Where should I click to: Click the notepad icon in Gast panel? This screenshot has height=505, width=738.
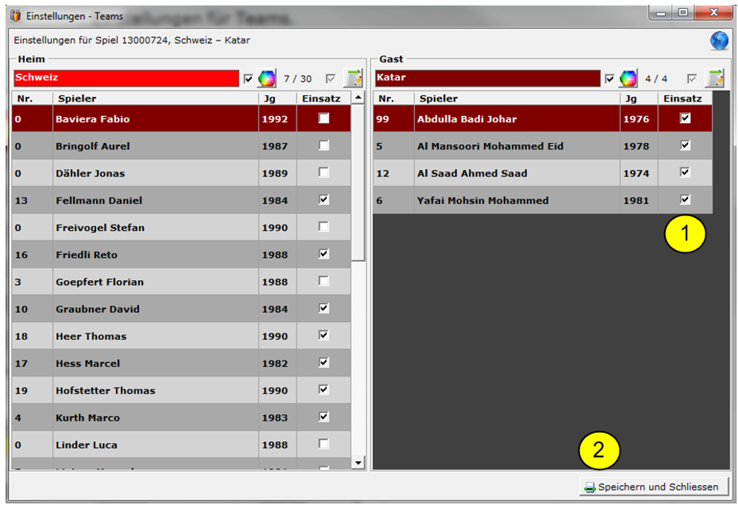[714, 79]
